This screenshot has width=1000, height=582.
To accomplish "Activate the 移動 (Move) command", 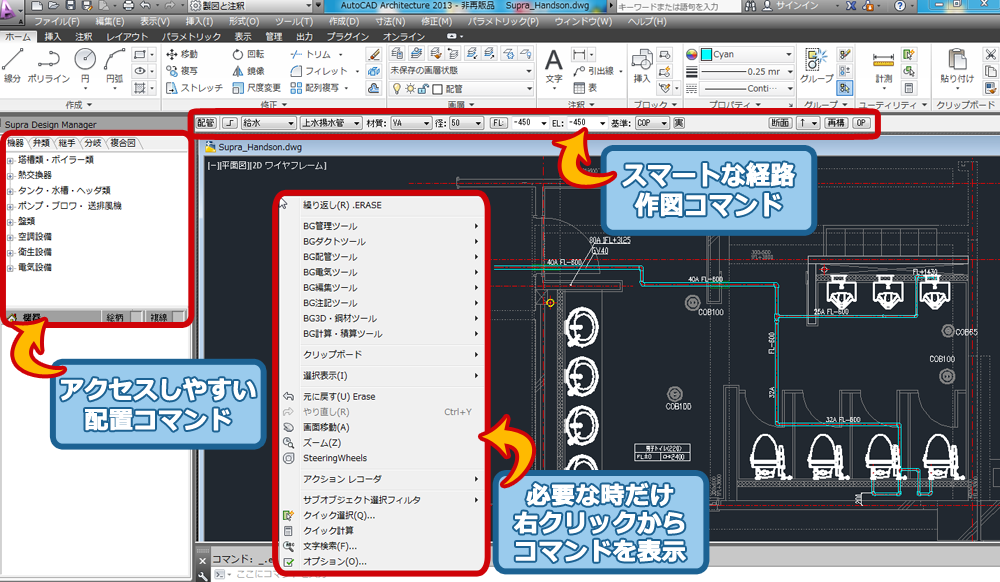I will [x=182, y=54].
